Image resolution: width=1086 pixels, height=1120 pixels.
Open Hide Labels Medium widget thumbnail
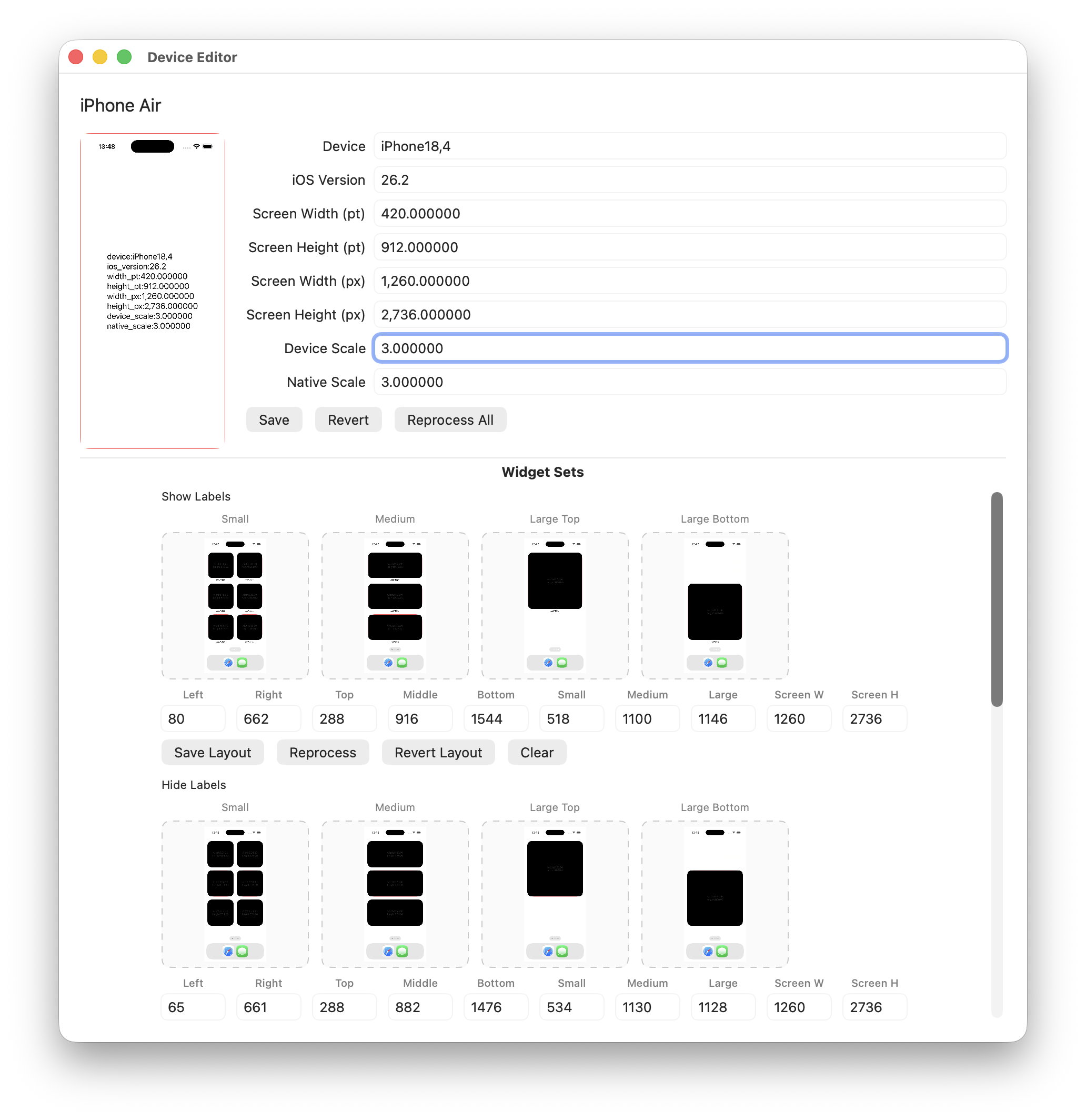click(395, 894)
